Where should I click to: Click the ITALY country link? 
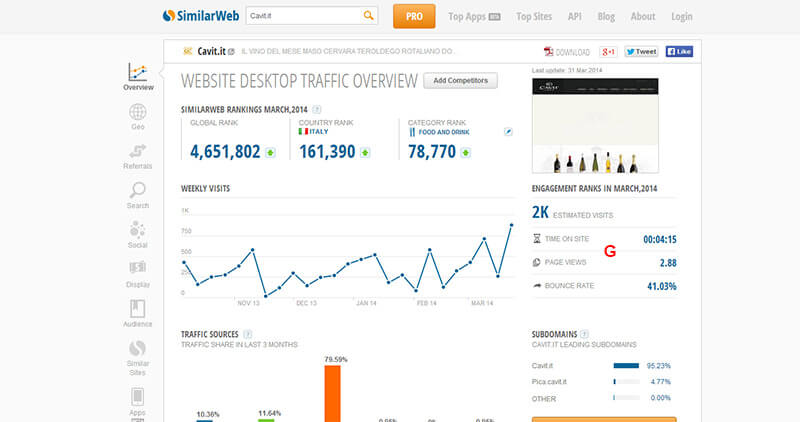(x=319, y=132)
